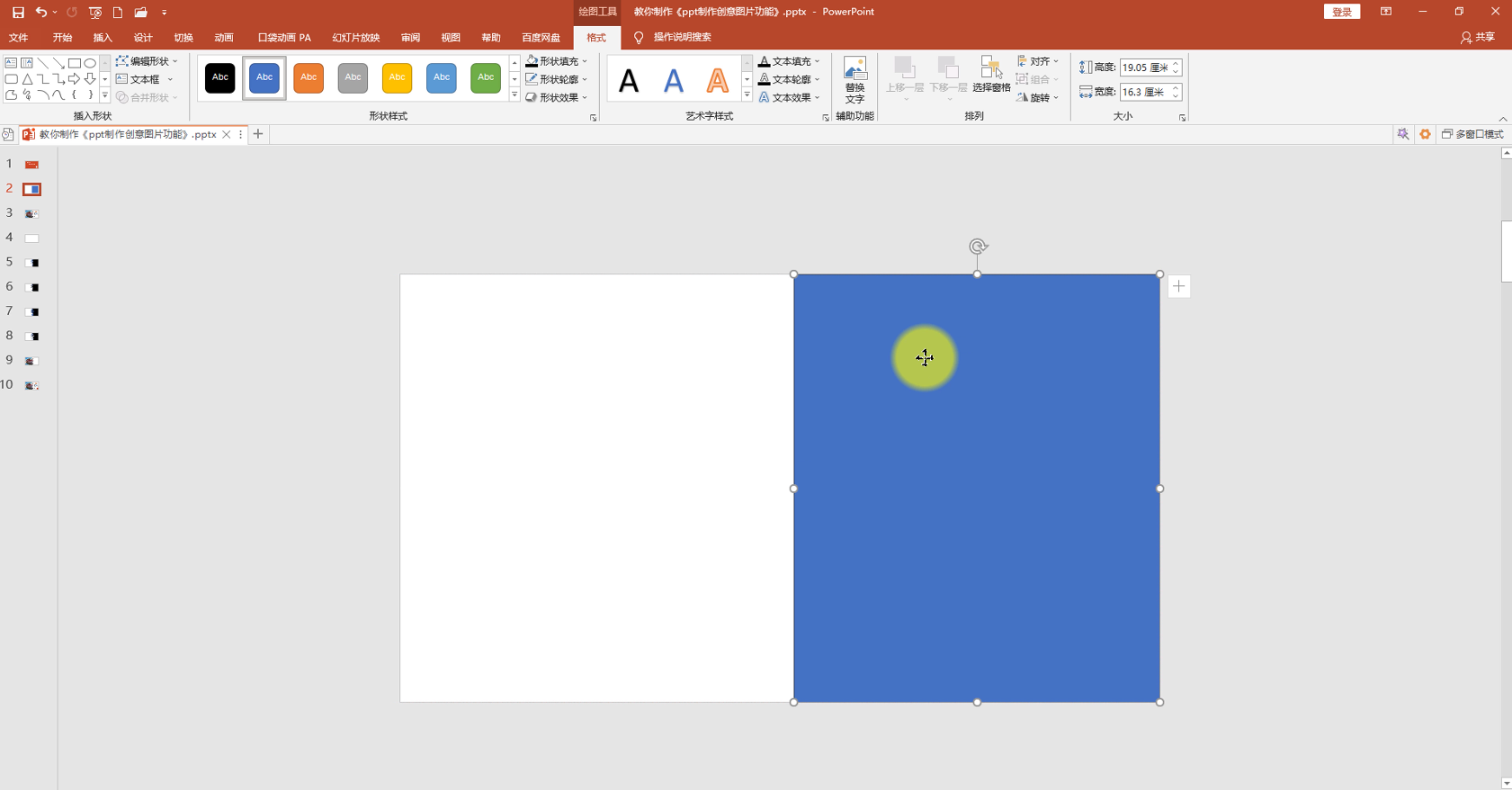
Task: Click the multi-window mode (多窗口模式) button
Action: point(1472,134)
